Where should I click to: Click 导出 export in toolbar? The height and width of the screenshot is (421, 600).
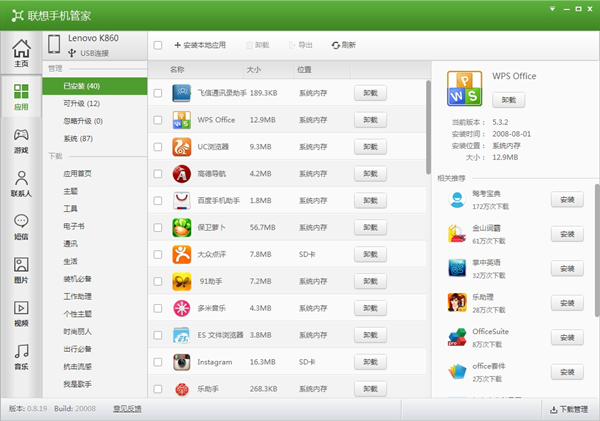click(x=301, y=45)
